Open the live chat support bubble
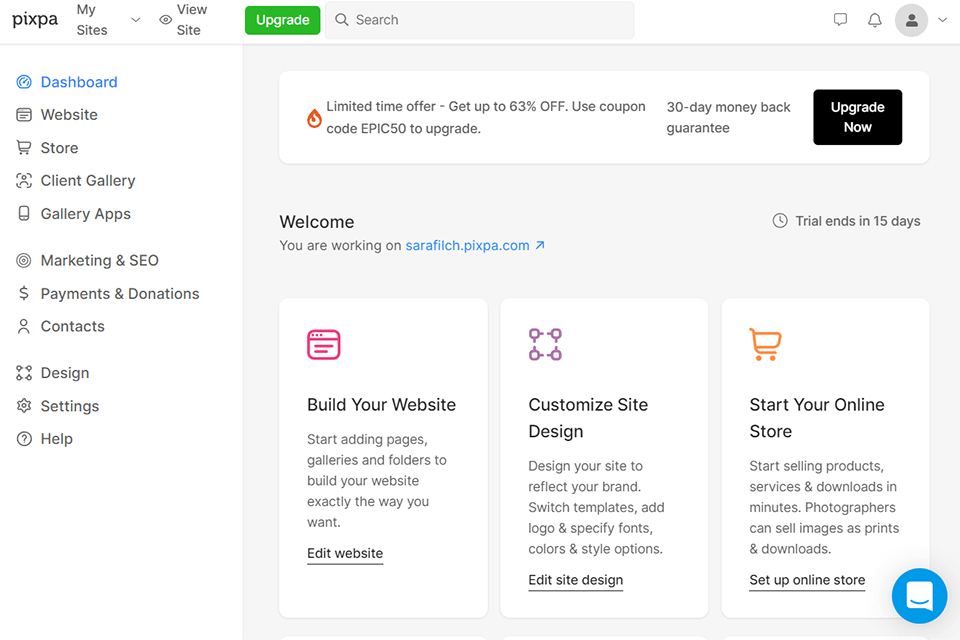960x640 pixels. coord(919,596)
